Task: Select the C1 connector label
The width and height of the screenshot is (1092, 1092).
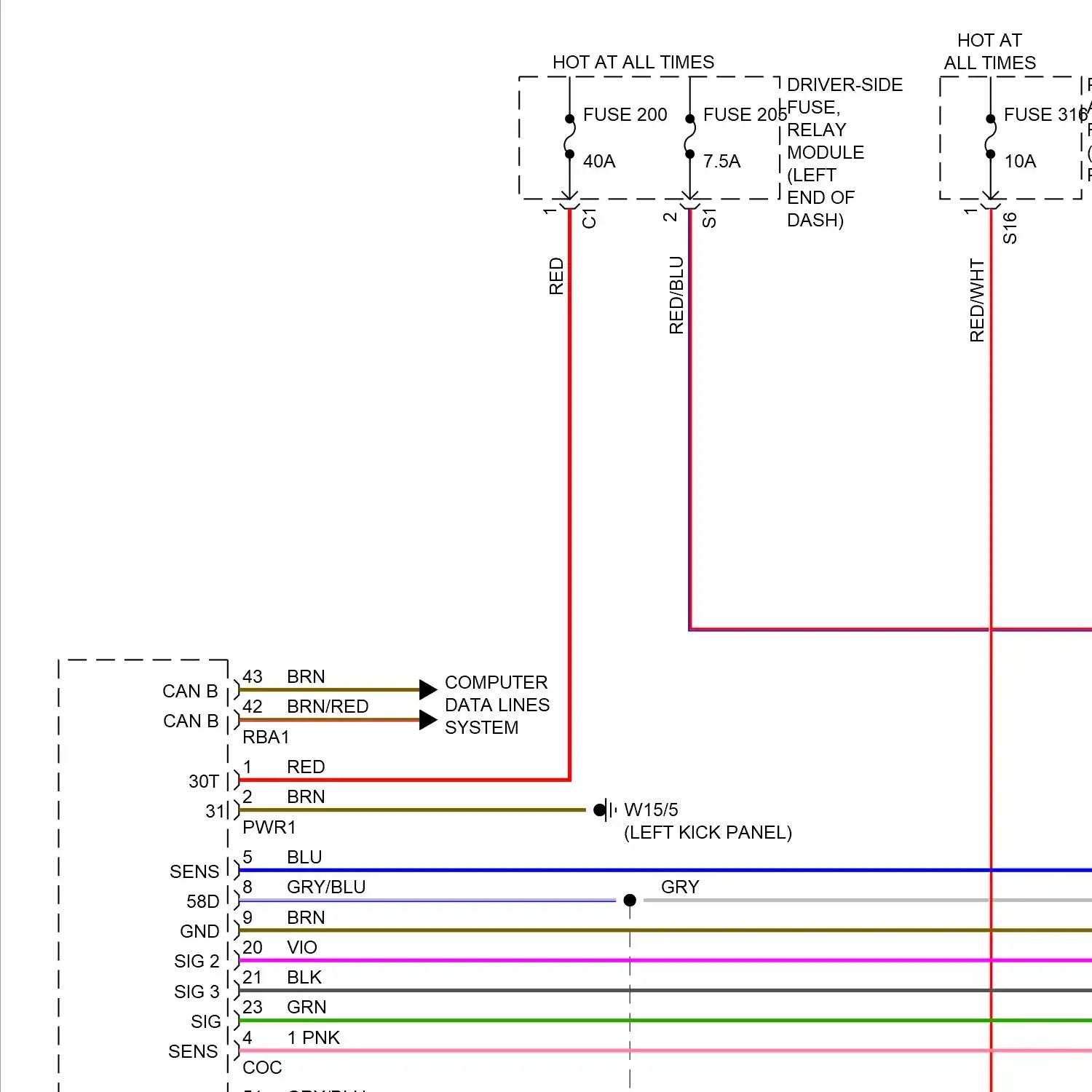Action: (x=589, y=218)
